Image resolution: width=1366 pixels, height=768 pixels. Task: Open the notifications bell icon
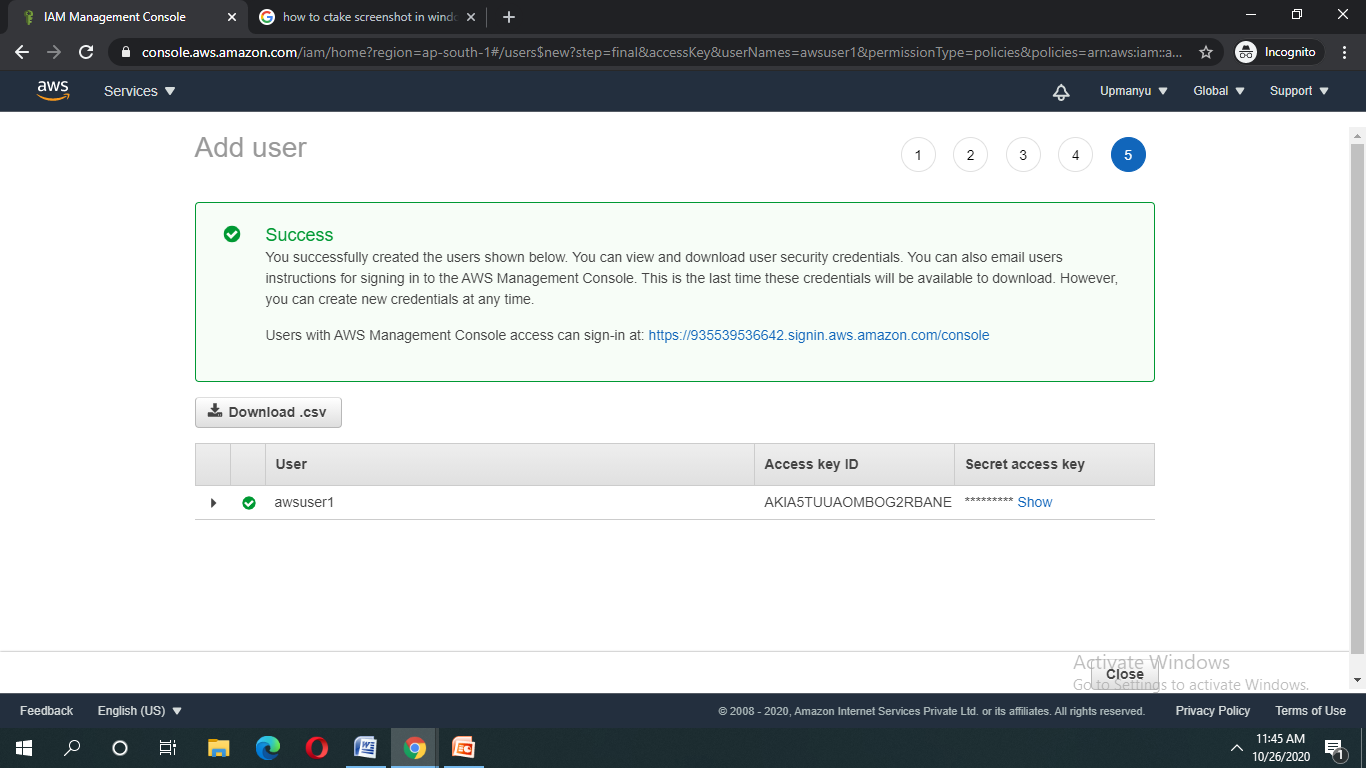pyautogui.click(x=1061, y=91)
